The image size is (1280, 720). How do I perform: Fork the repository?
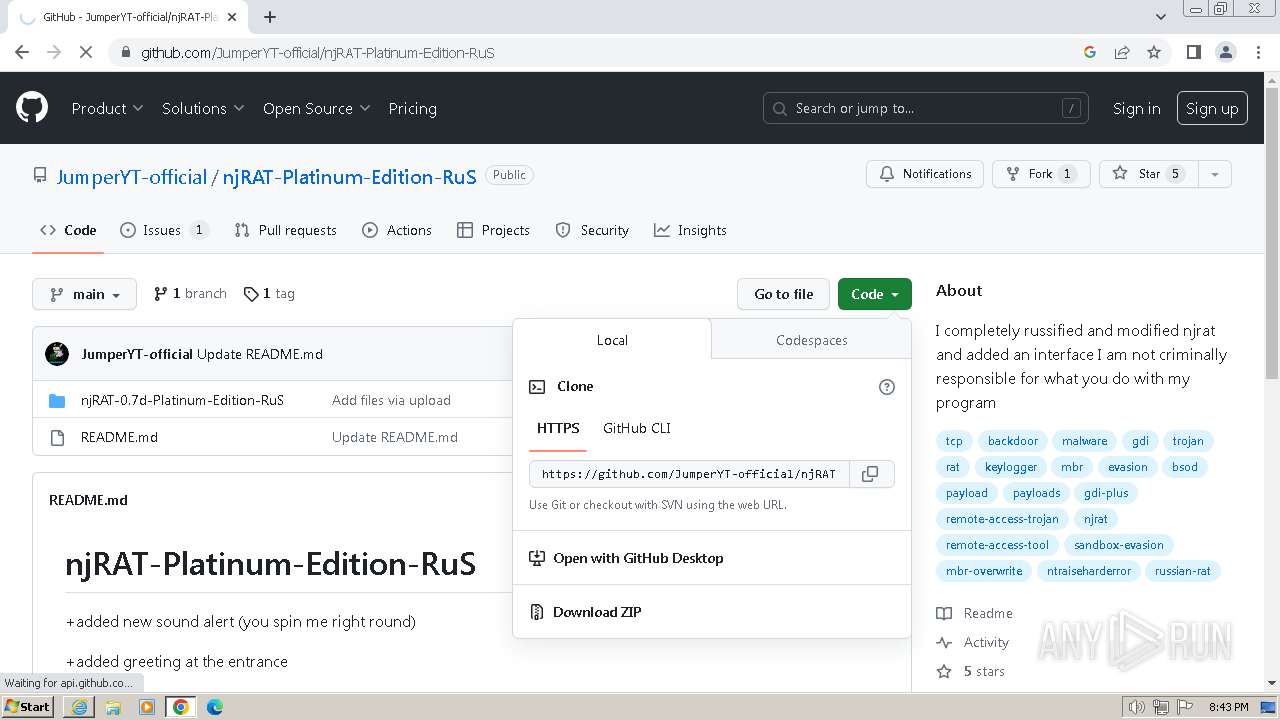tap(1040, 174)
